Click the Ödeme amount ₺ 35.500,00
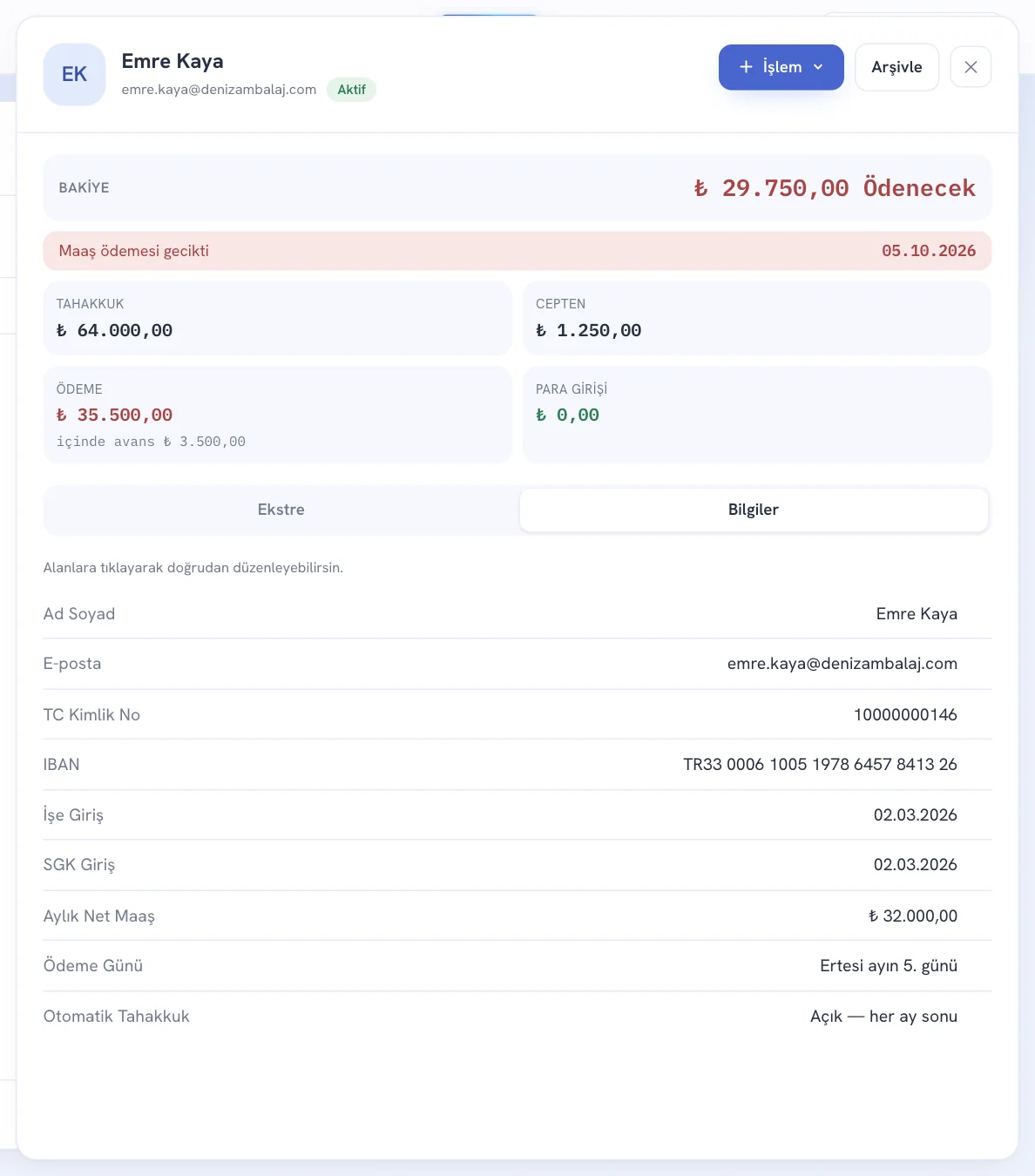 coord(114,416)
